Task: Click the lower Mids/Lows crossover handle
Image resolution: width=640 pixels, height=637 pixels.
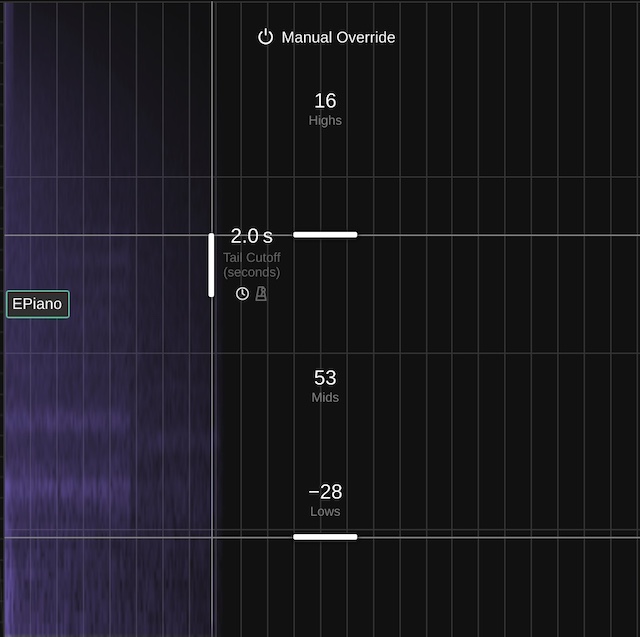Action: 325,537
